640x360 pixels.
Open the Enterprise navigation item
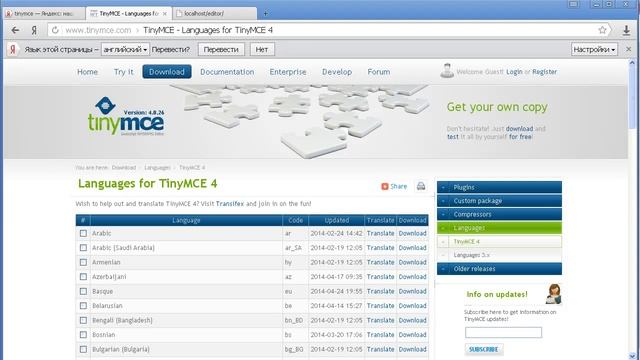coord(288,72)
